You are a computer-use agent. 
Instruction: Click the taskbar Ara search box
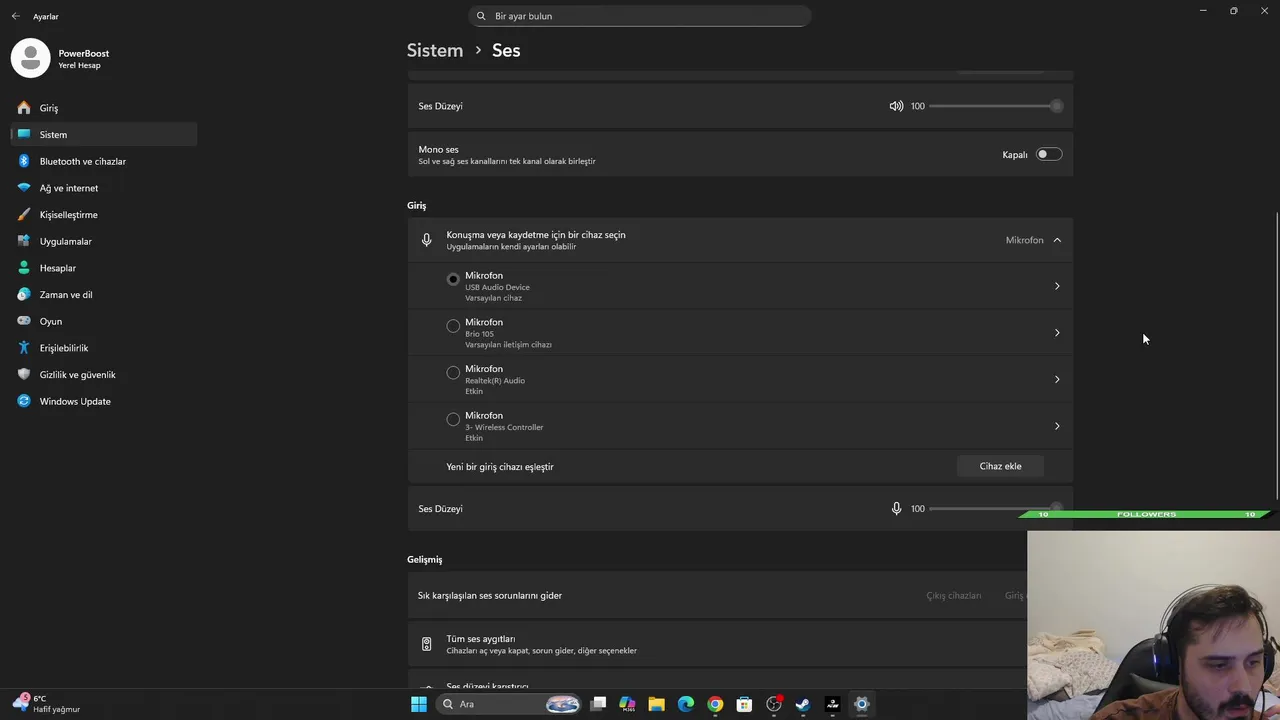click(509, 704)
